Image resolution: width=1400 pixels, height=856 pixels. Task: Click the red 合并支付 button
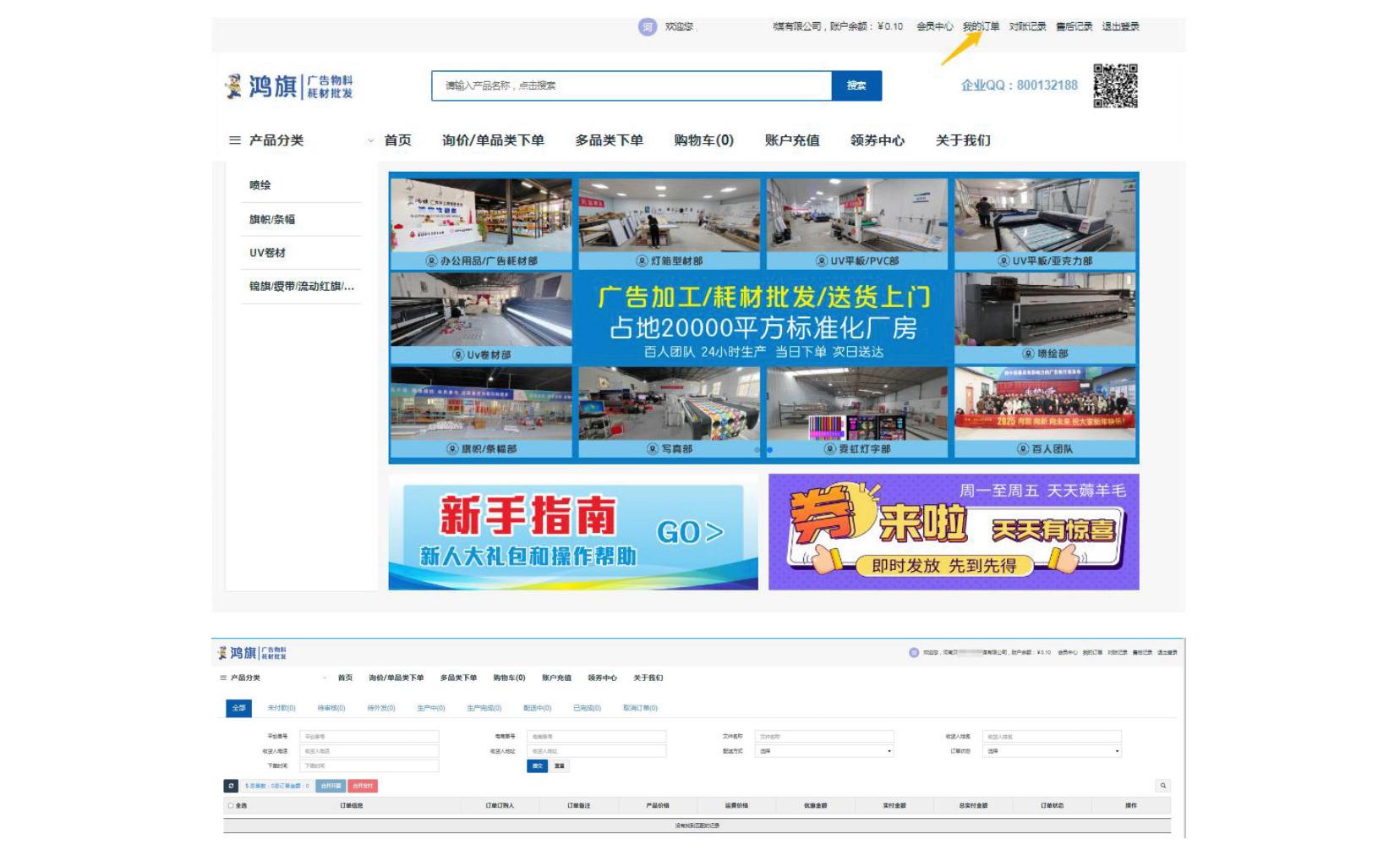(x=363, y=786)
